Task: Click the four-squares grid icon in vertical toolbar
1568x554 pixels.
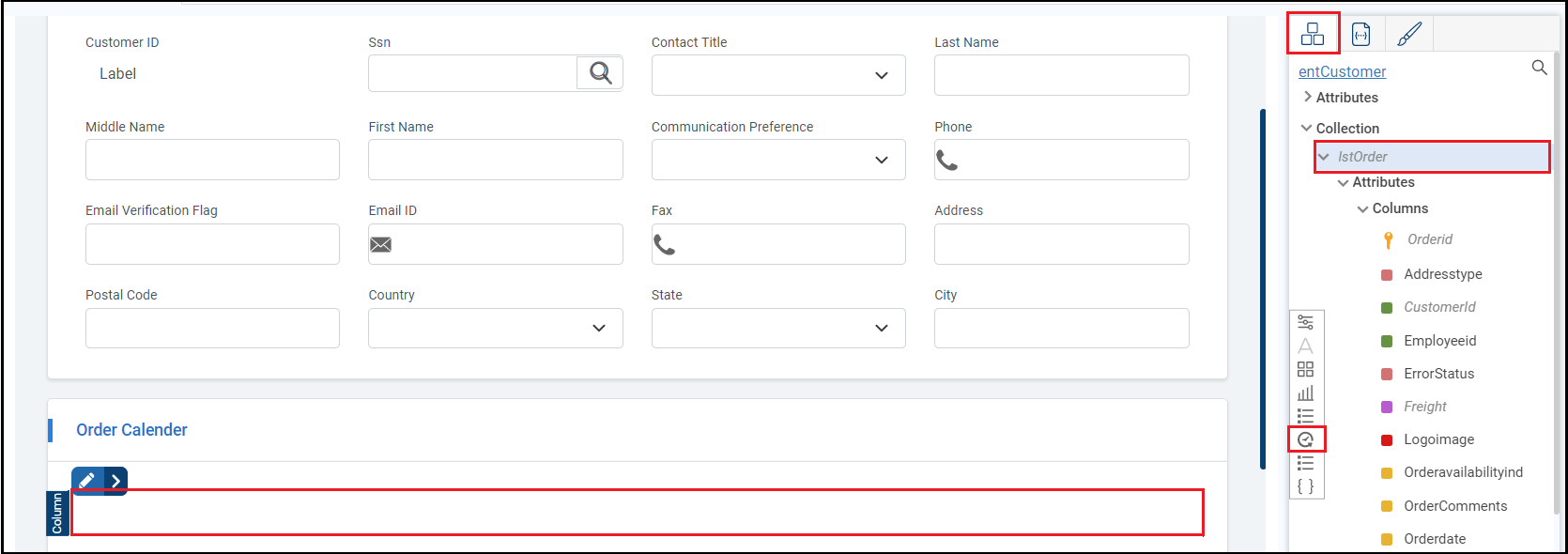Action: click(1305, 369)
